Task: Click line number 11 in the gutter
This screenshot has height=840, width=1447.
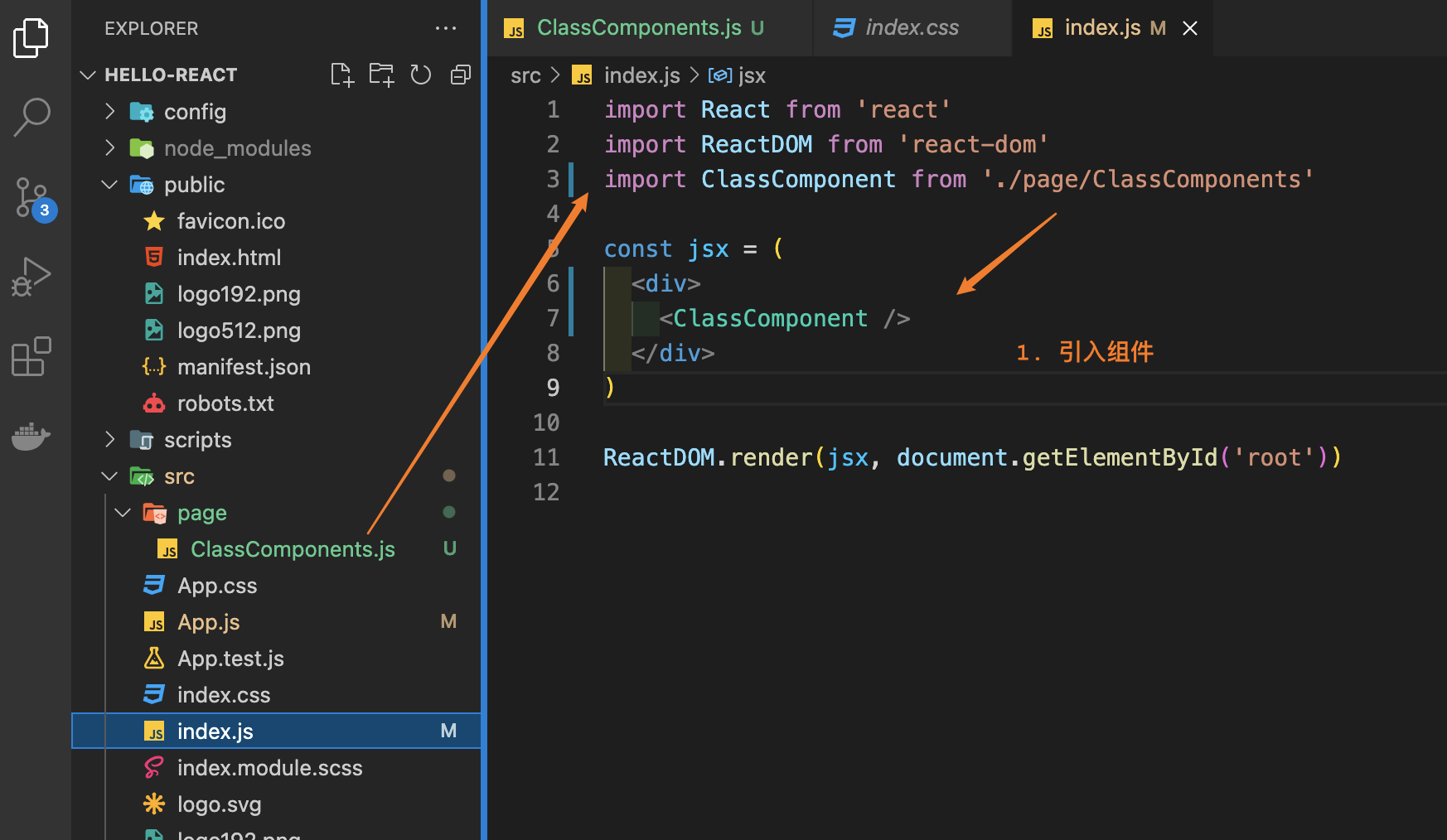Action: click(546, 457)
